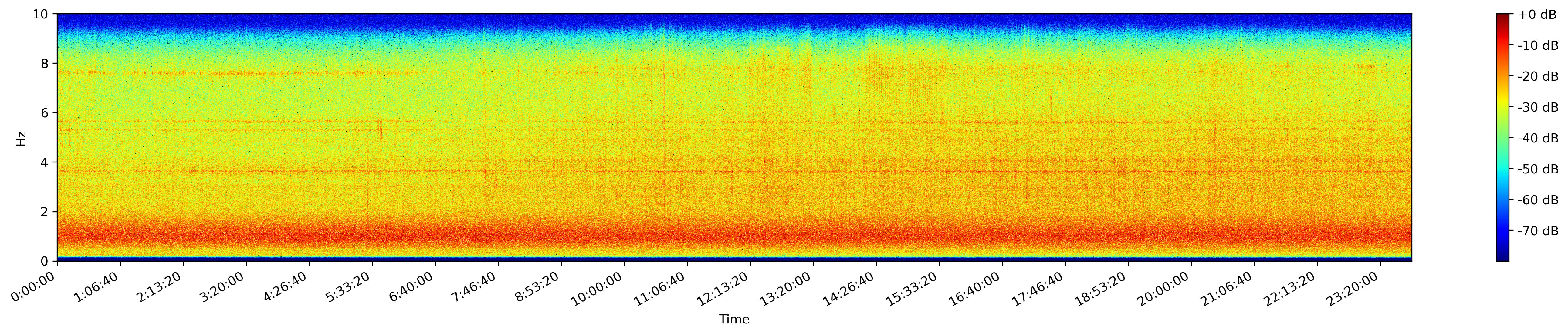1568x335 pixels.
Task: Click the '8' frequency tick label
Action: click(x=45, y=63)
